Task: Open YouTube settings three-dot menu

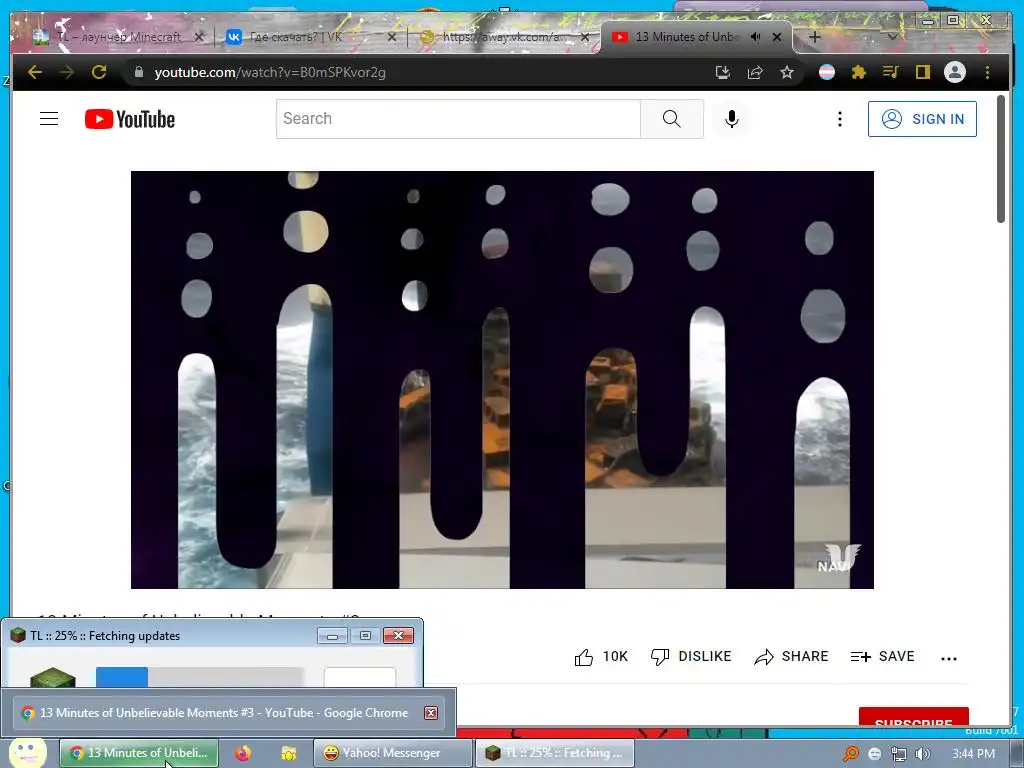Action: pos(840,119)
